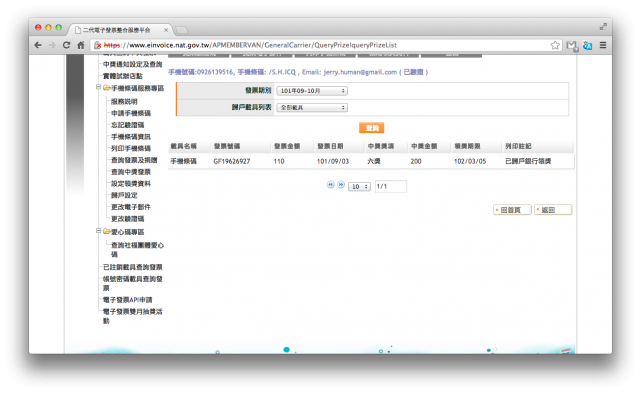Click the browser back arrow
The height and width of the screenshot is (394, 640).
click(x=38, y=45)
